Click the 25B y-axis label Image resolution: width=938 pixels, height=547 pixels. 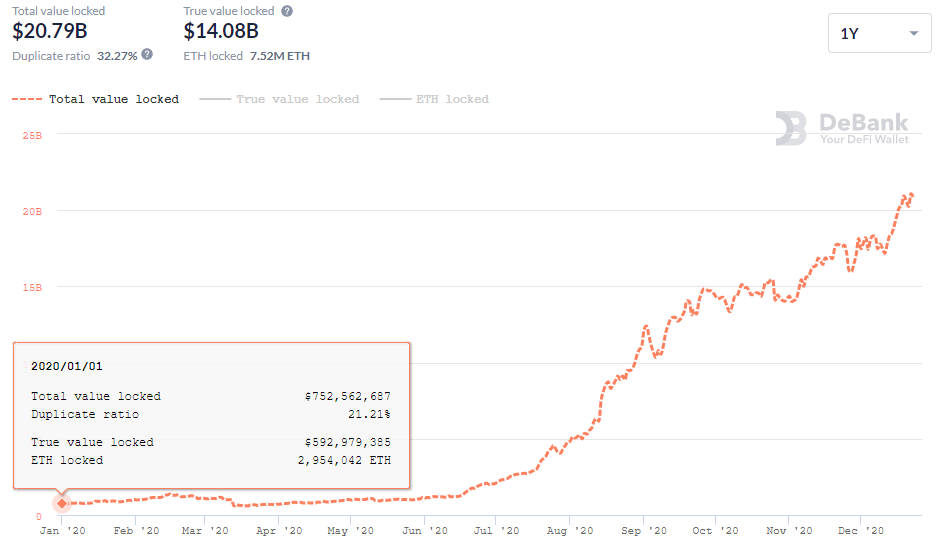[x=32, y=135]
